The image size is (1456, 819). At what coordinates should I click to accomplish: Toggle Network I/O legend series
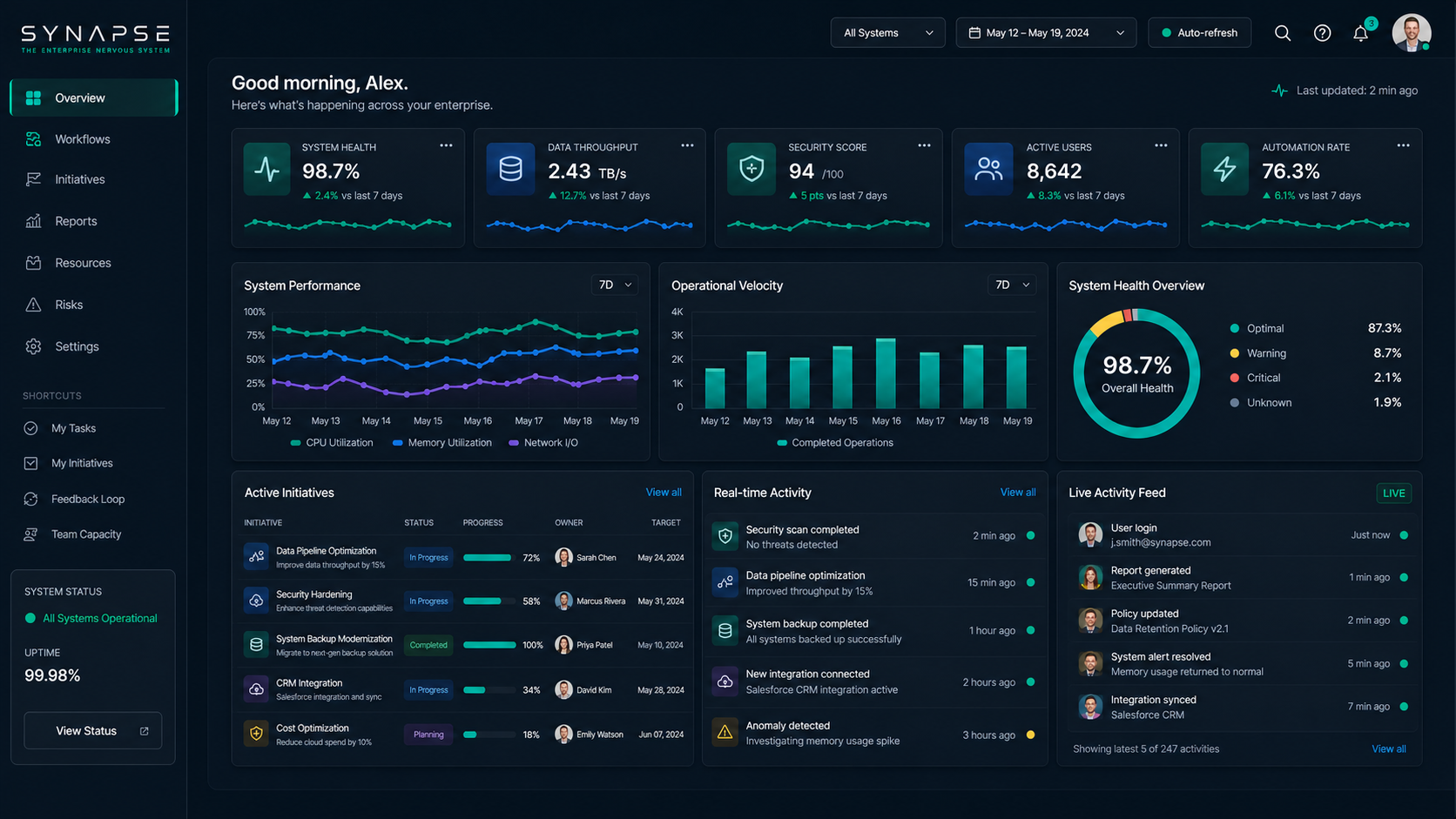543,443
